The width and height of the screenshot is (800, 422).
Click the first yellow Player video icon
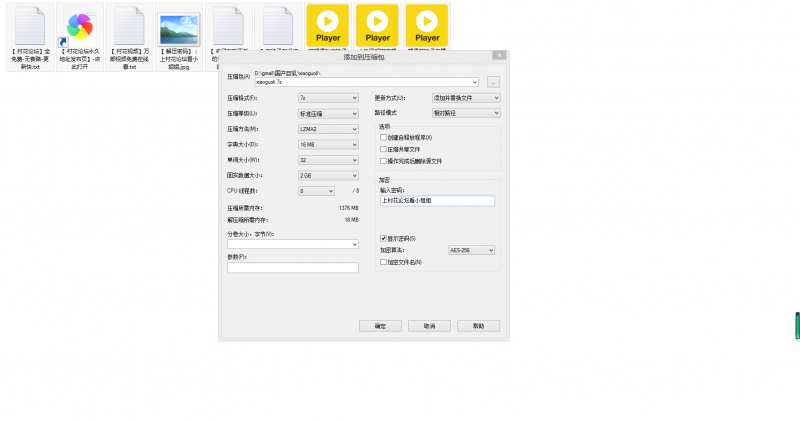[327, 24]
